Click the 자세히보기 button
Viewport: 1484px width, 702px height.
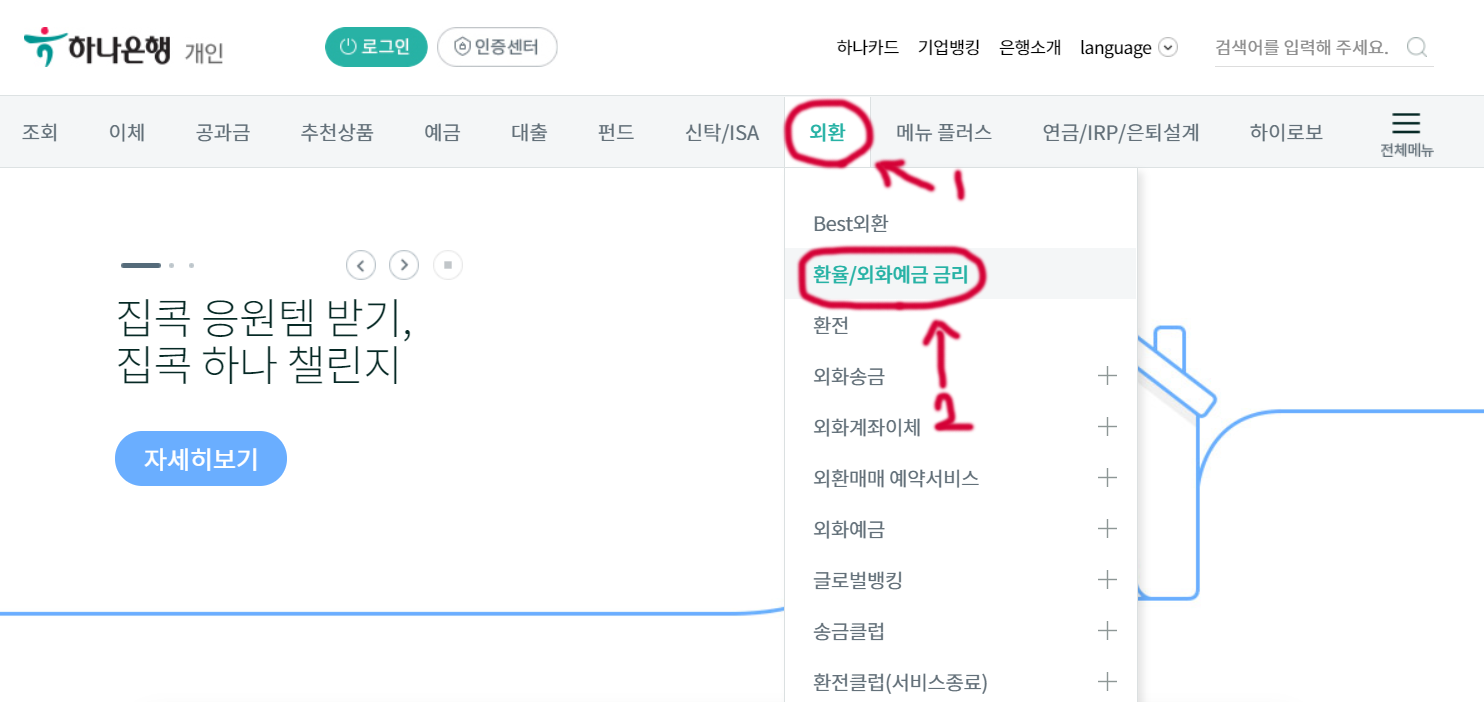click(201, 458)
